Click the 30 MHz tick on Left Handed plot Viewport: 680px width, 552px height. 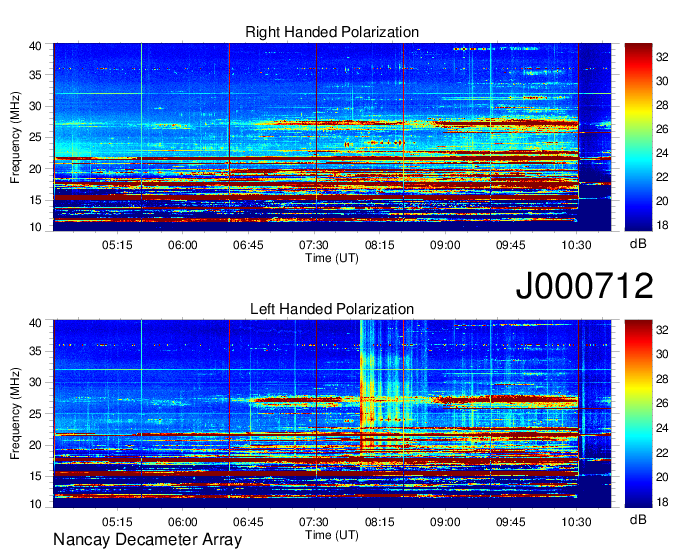pos(35,382)
